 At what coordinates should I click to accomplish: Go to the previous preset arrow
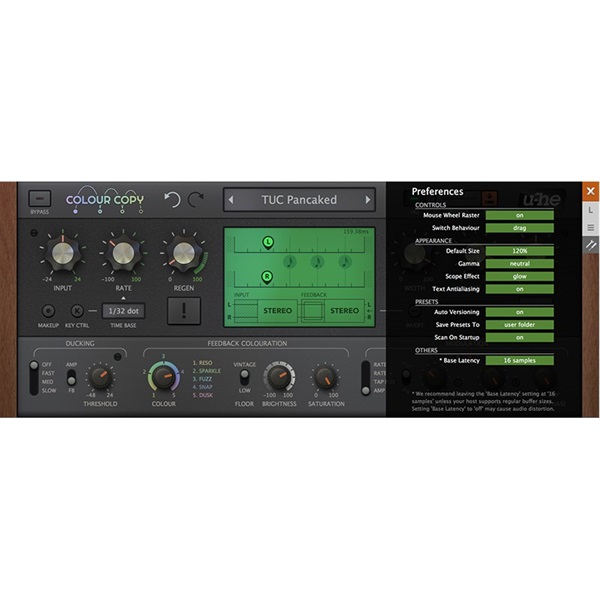pos(231,200)
